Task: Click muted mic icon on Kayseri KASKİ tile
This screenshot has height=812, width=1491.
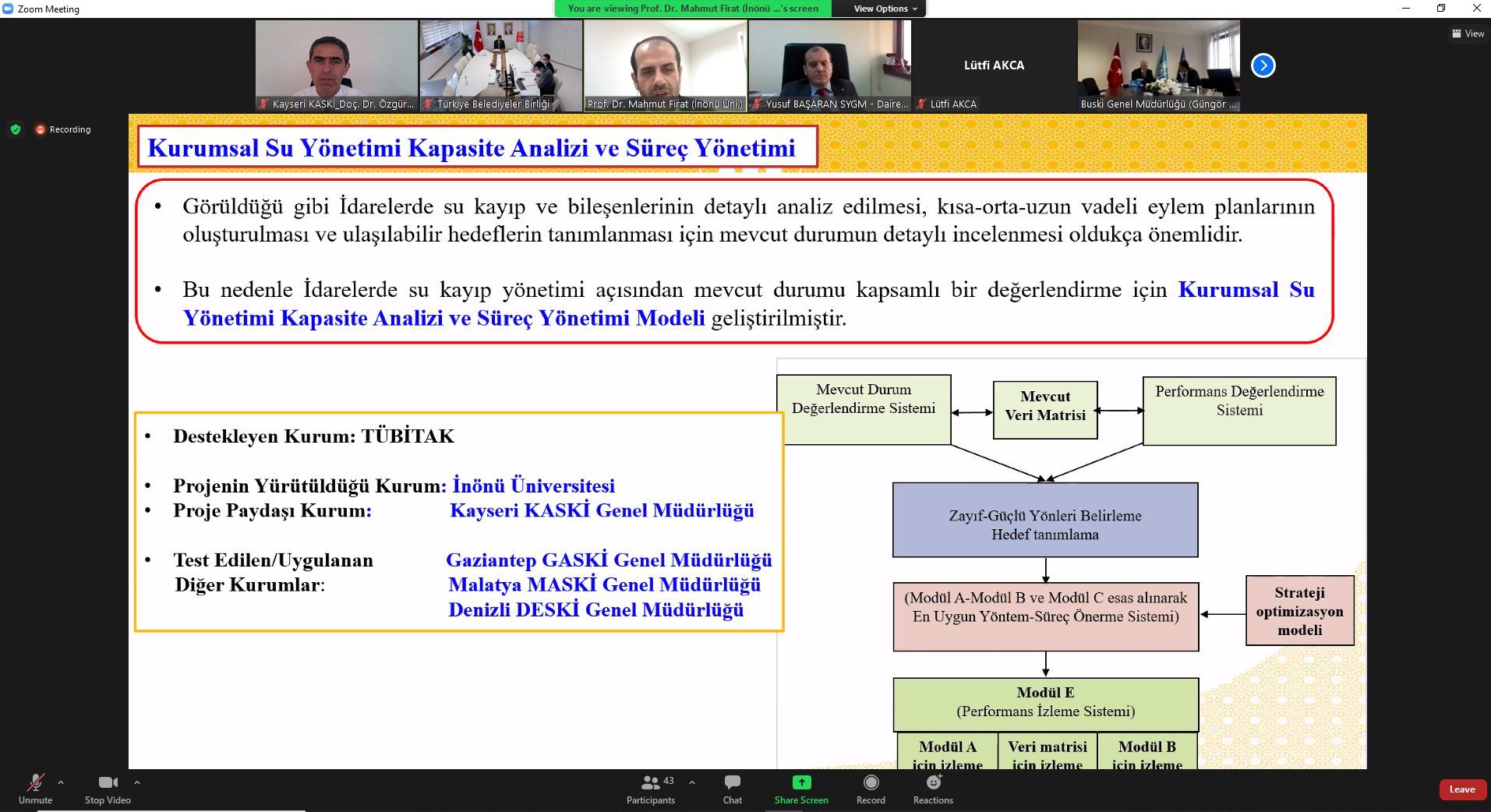Action: (264, 104)
